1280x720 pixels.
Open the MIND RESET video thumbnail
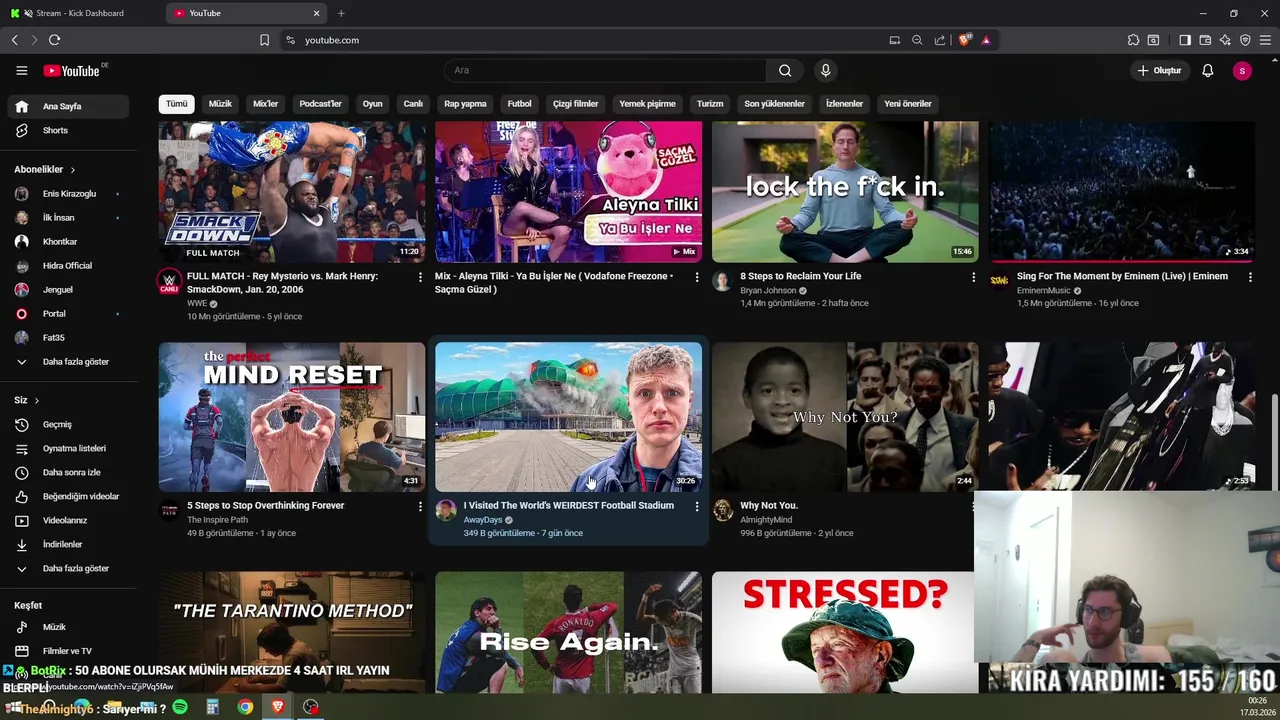291,417
